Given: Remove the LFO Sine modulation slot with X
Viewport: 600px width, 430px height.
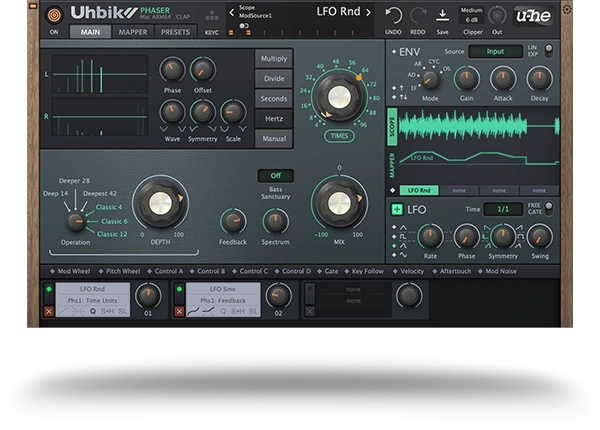Looking at the screenshot, I should click(x=178, y=311).
